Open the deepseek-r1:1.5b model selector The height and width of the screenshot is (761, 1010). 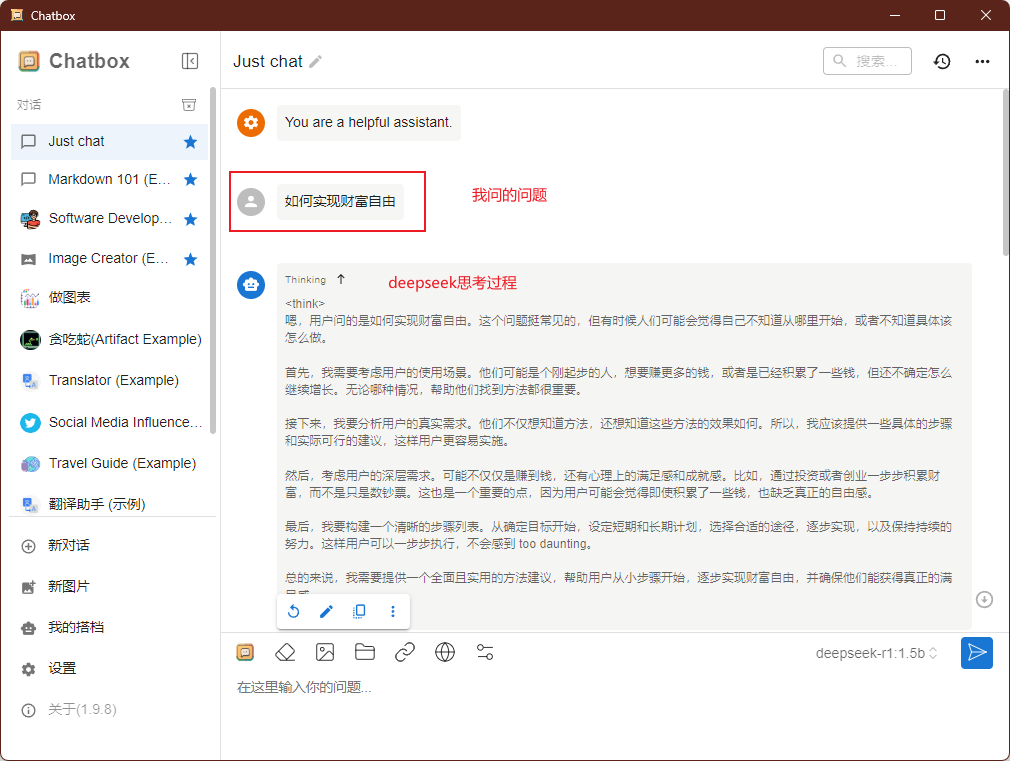[x=876, y=653]
